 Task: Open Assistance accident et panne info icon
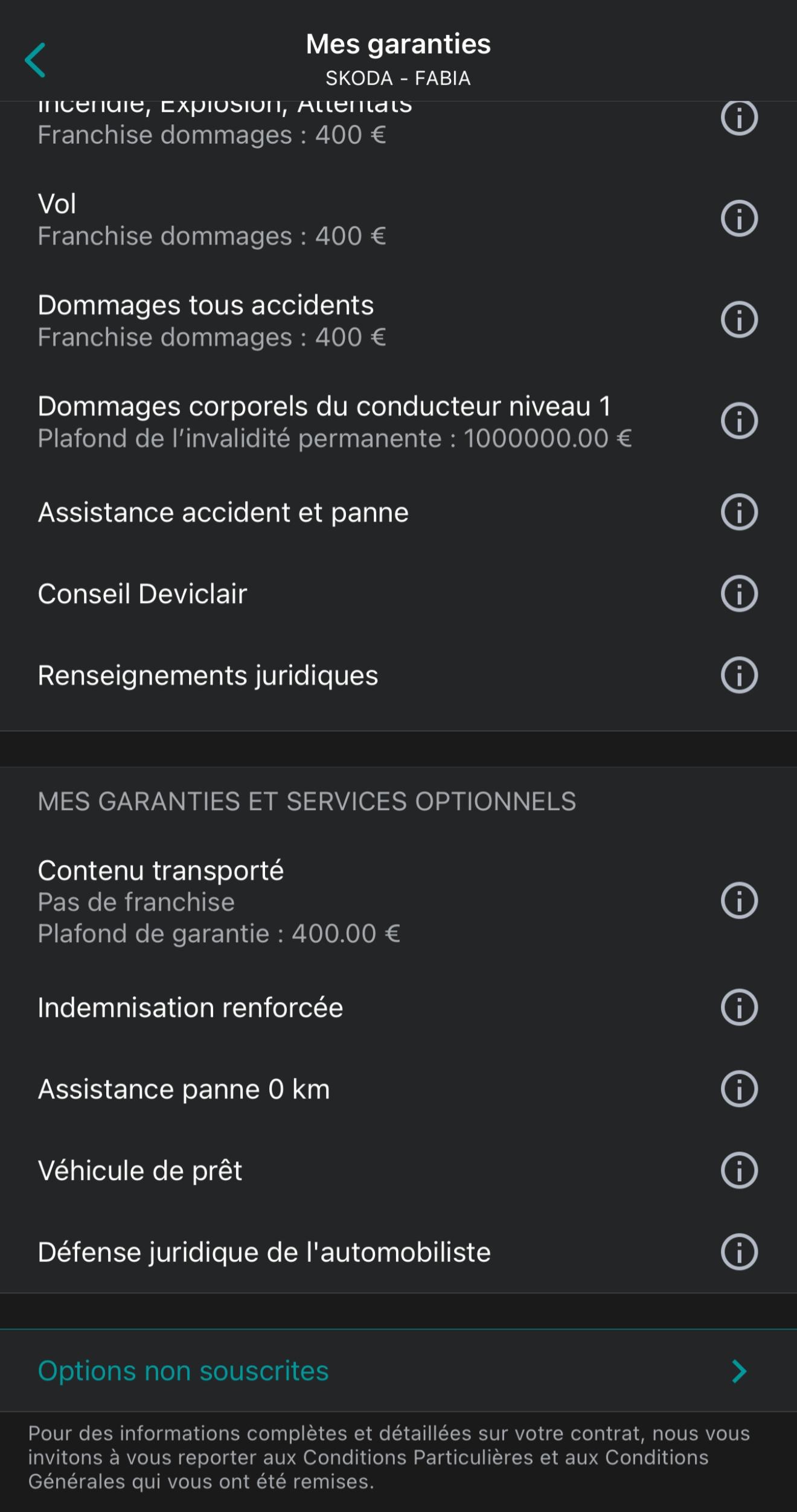pyautogui.click(x=739, y=512)
